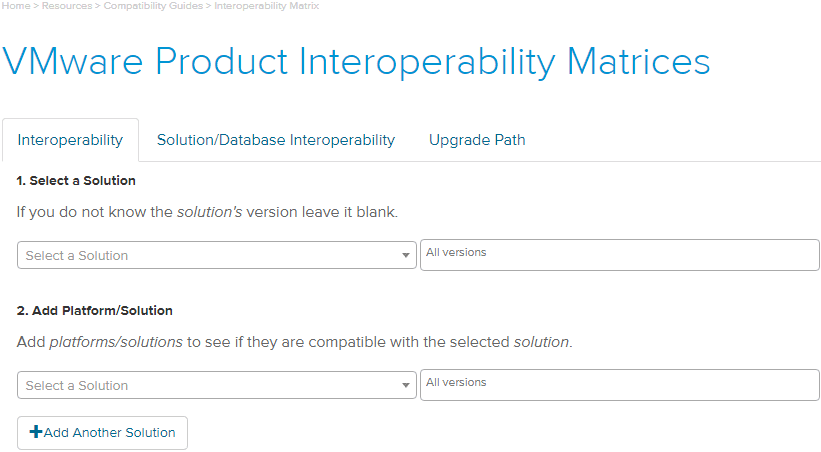Switch to the Interoperability tab
Image resolution: width=821 pixels, height=452 pixels.
point(70,140)
